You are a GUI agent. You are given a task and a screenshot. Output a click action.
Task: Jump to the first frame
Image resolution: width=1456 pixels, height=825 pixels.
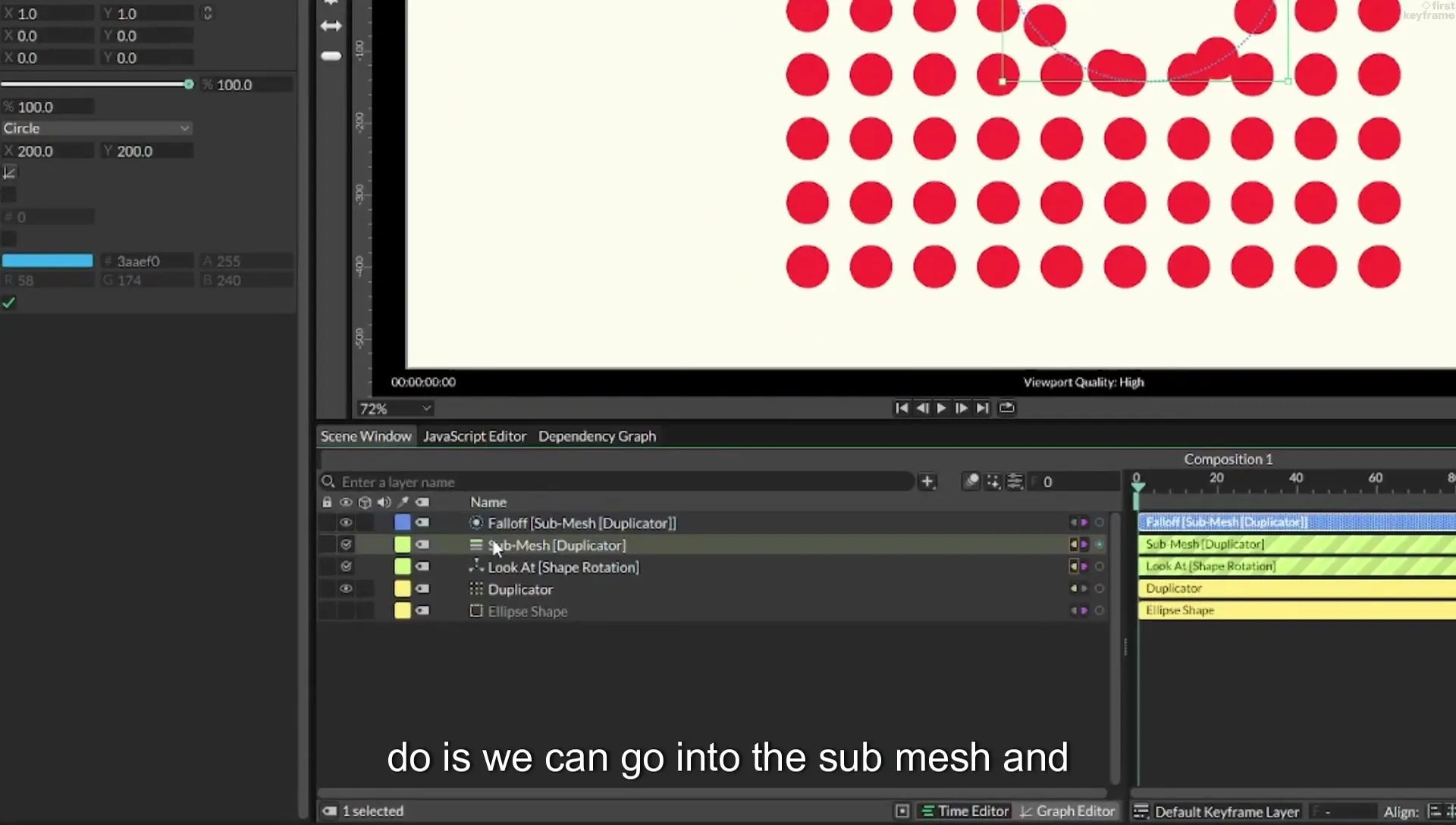tap(902, 408)
